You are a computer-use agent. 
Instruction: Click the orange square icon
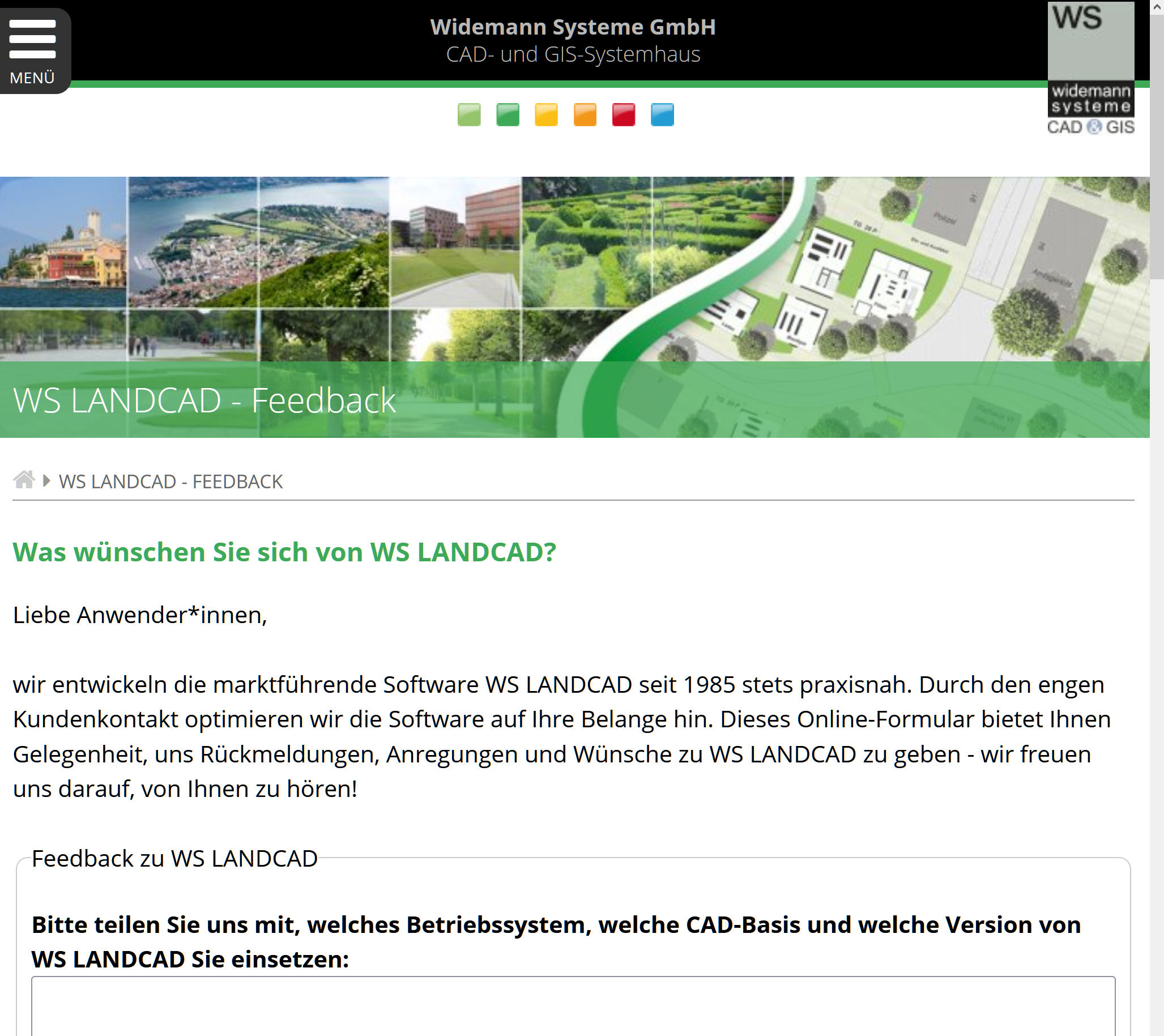tap(585, 114)
